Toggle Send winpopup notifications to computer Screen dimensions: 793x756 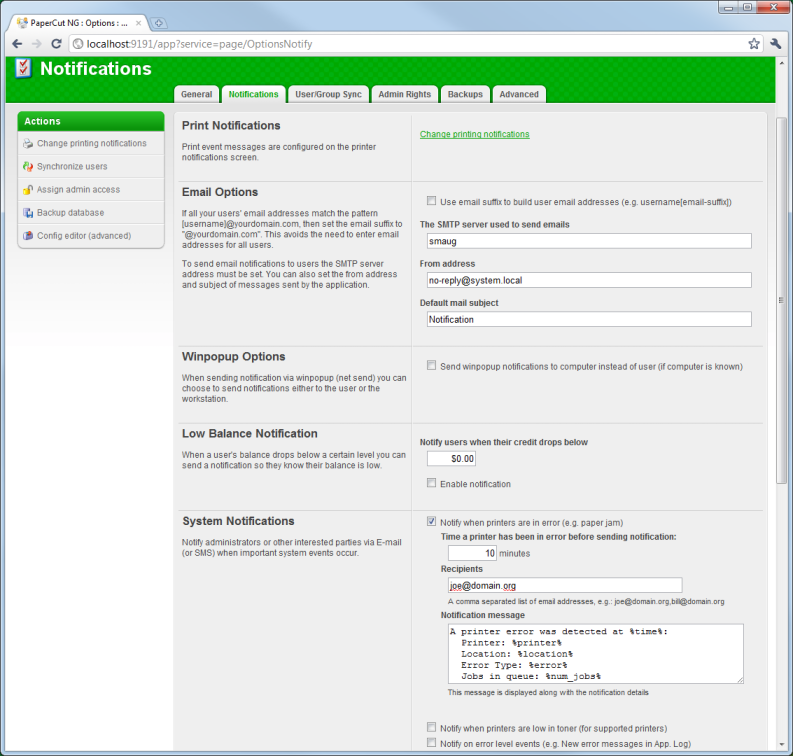point(431,366)
